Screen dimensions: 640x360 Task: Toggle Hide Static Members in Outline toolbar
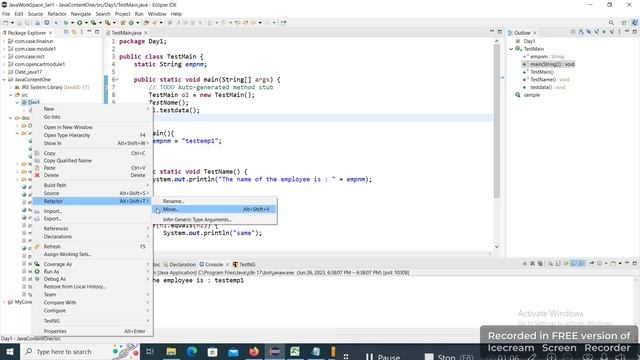[596, 32]
